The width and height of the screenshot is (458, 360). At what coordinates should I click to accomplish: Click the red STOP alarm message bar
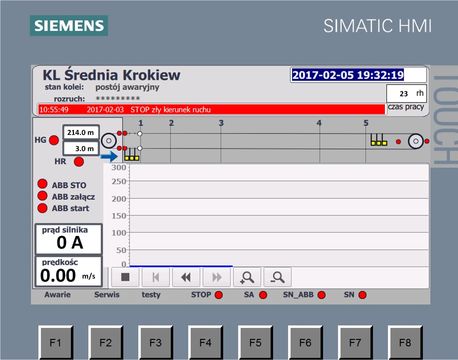[x=211, y=109]
